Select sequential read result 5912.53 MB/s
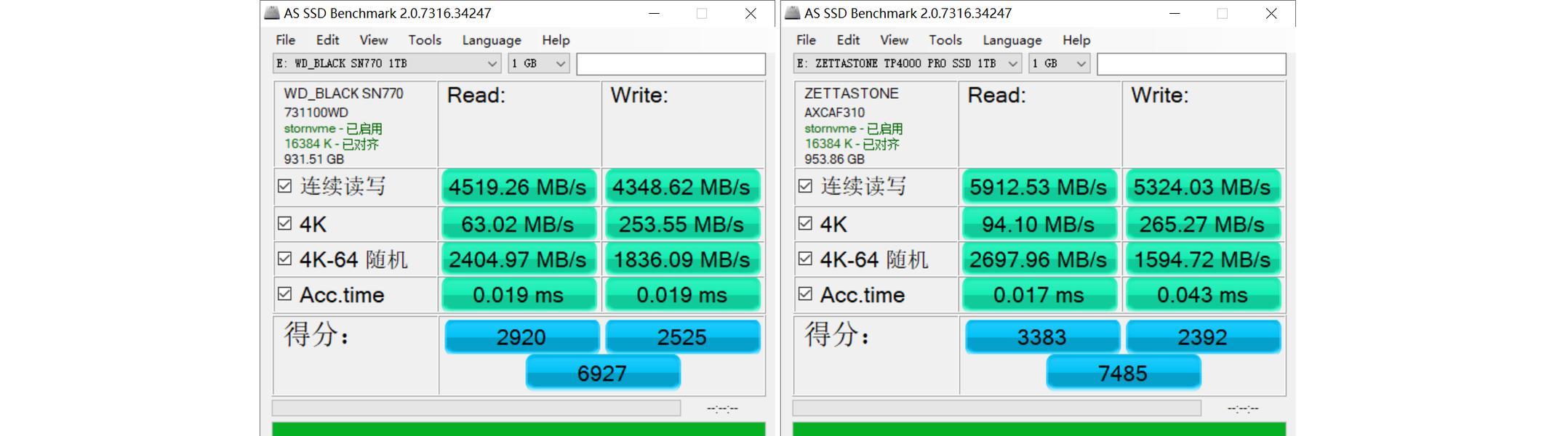 click(x=1039, y=187)
